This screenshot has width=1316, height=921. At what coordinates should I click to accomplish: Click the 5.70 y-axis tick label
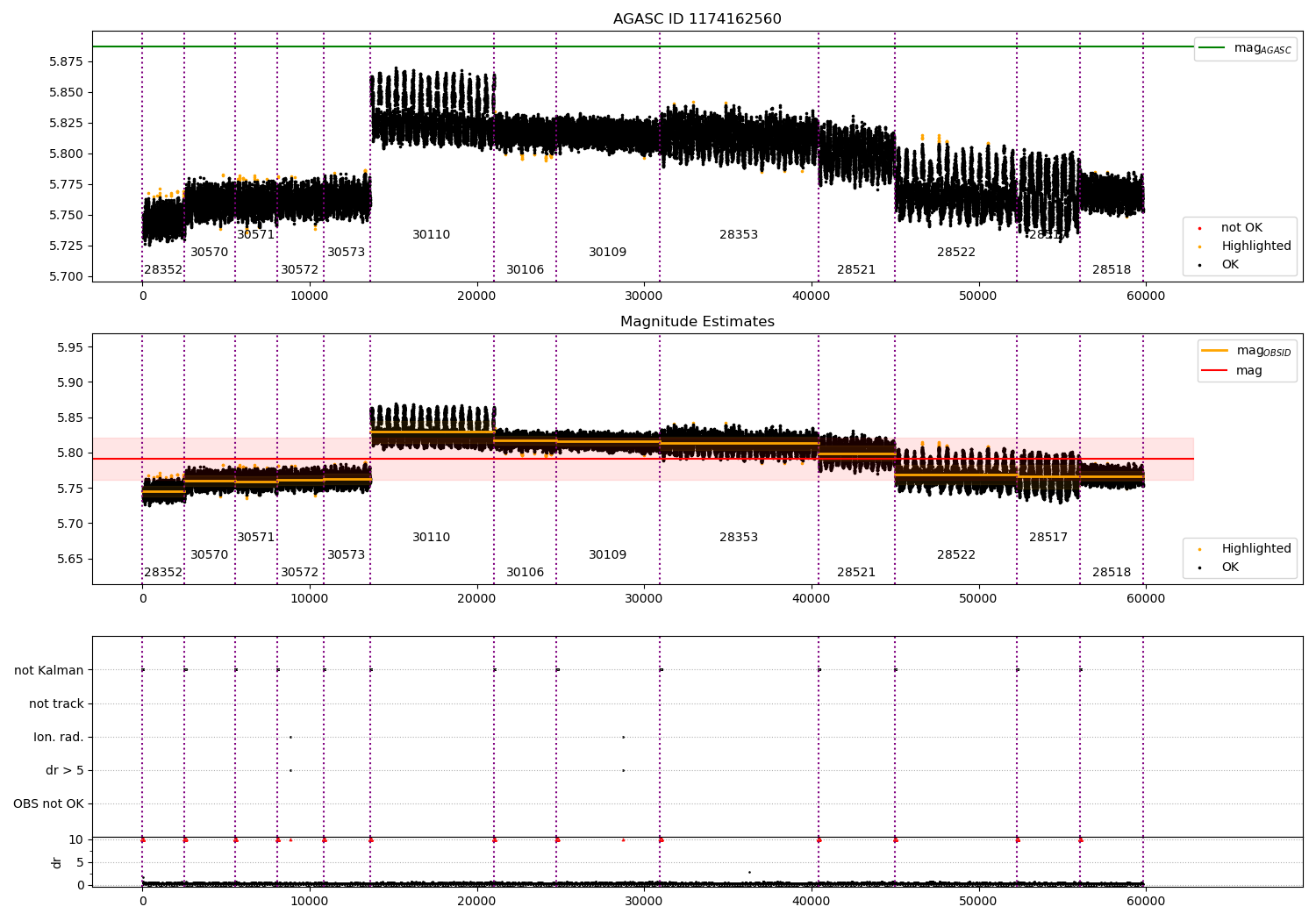[x=70, y=524]
